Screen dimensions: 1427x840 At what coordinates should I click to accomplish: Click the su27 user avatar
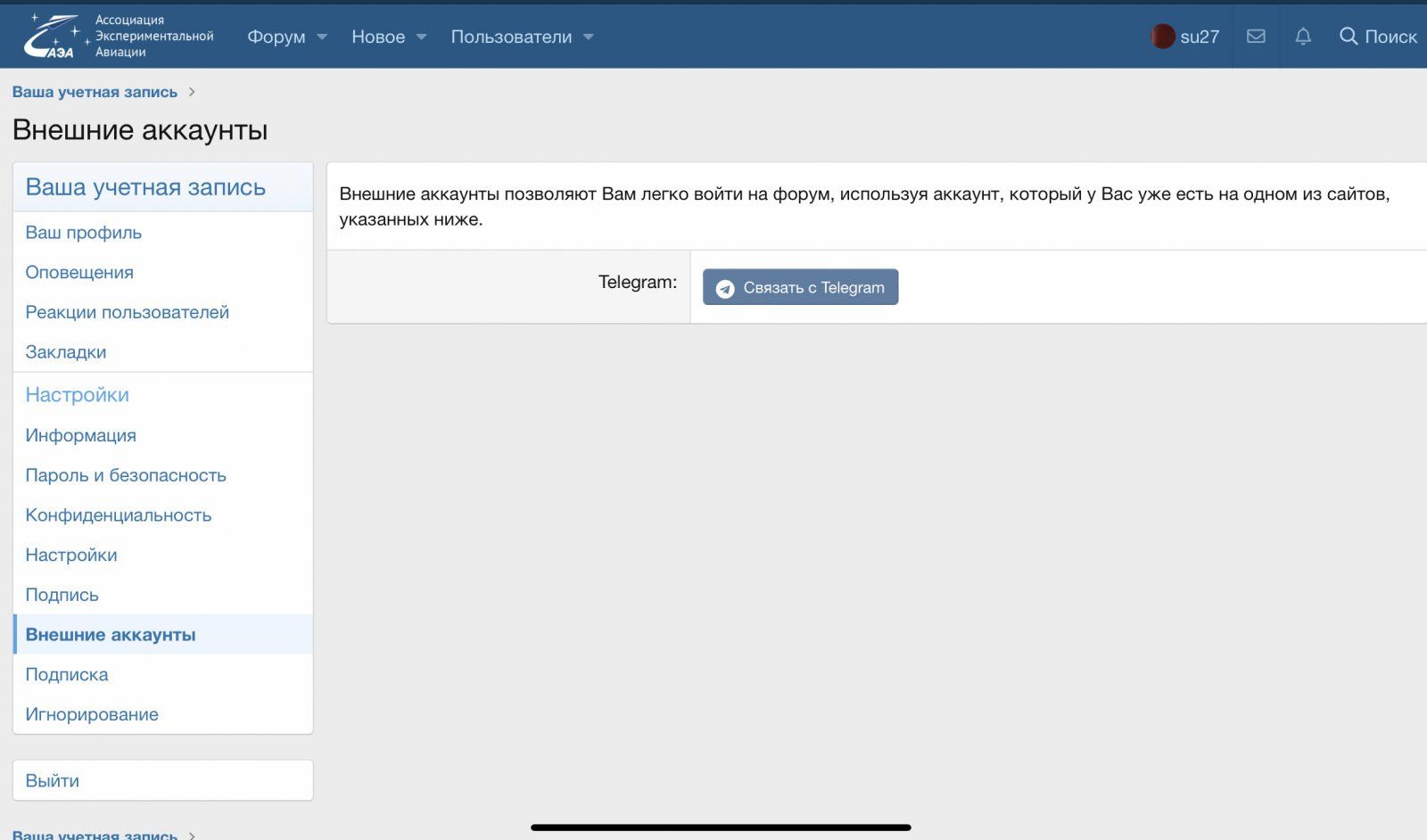coord(1162,37)
